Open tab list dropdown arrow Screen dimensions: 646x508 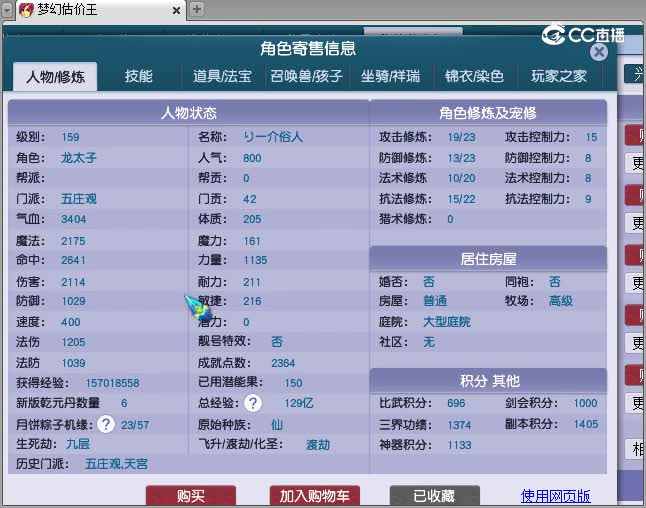[7, 10]
